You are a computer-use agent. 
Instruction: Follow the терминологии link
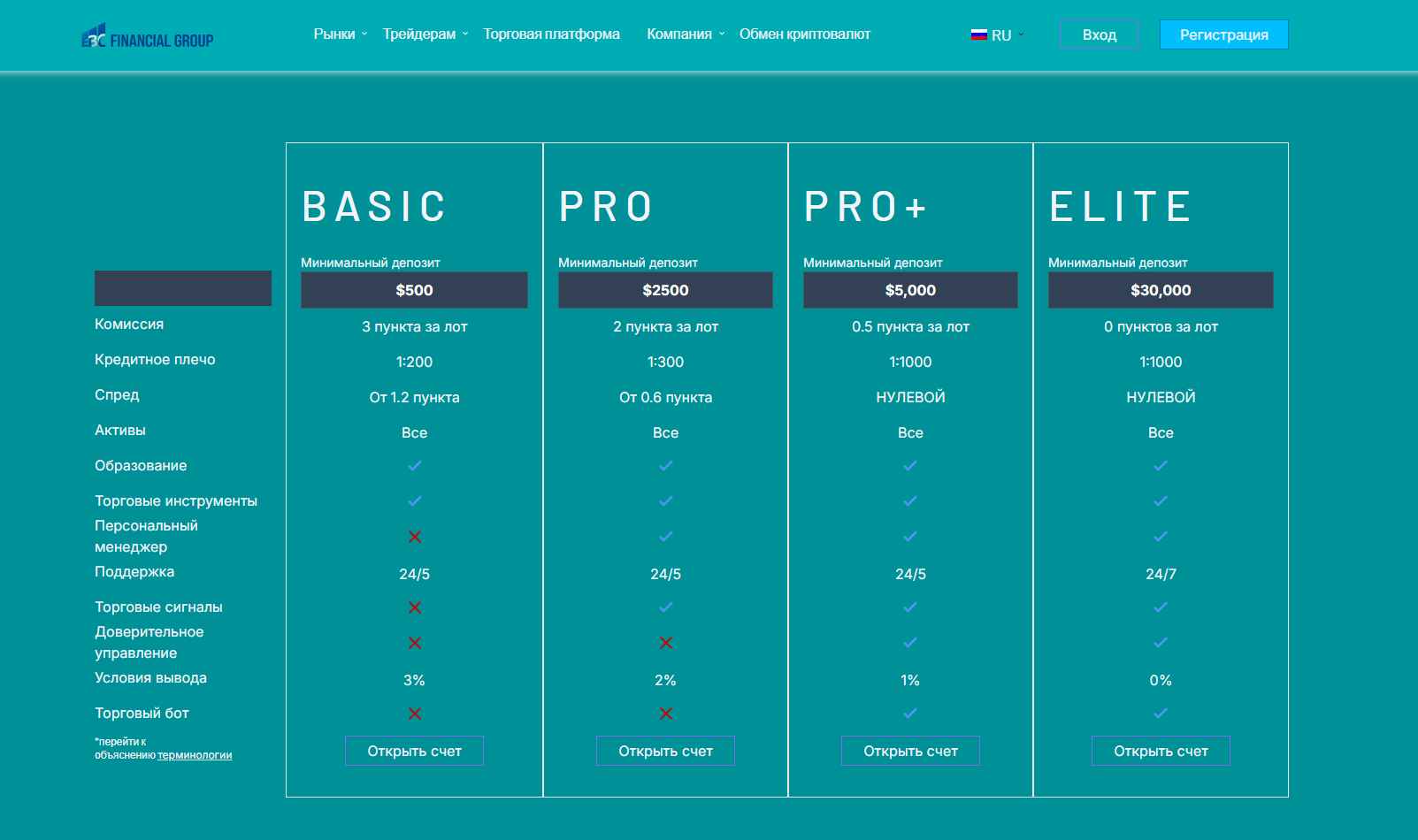(x=195, y=755)
